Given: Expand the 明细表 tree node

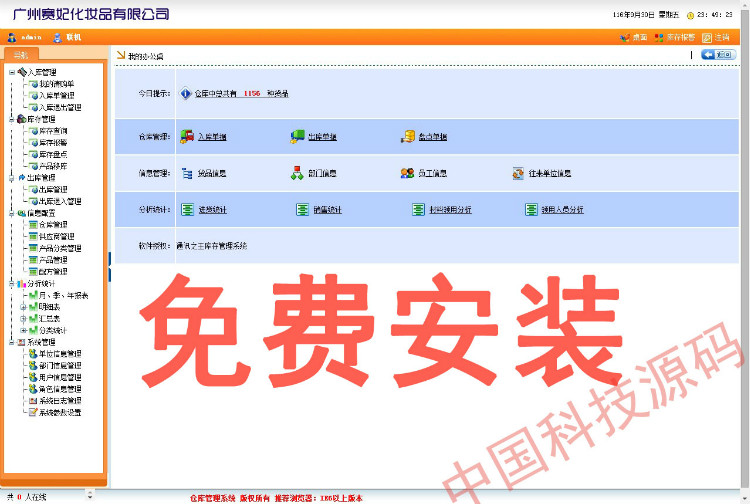Looking at the screenshot, I should (x=23, y=307).
